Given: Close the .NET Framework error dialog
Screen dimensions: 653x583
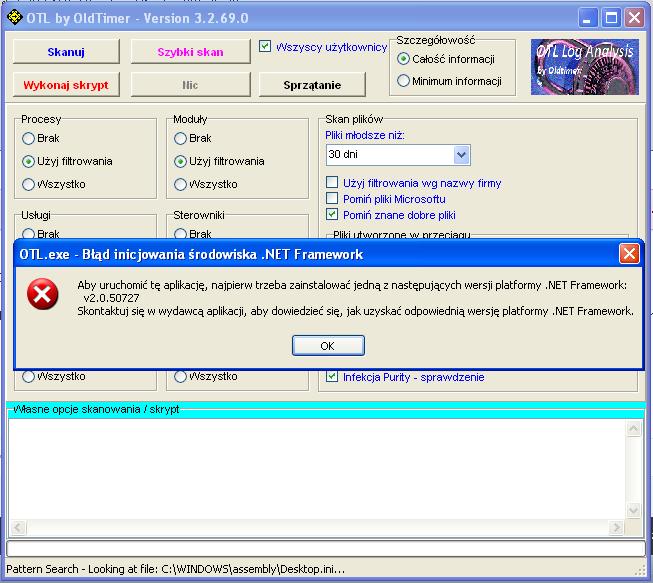Looking at the screenshot, I should (629, 254).
